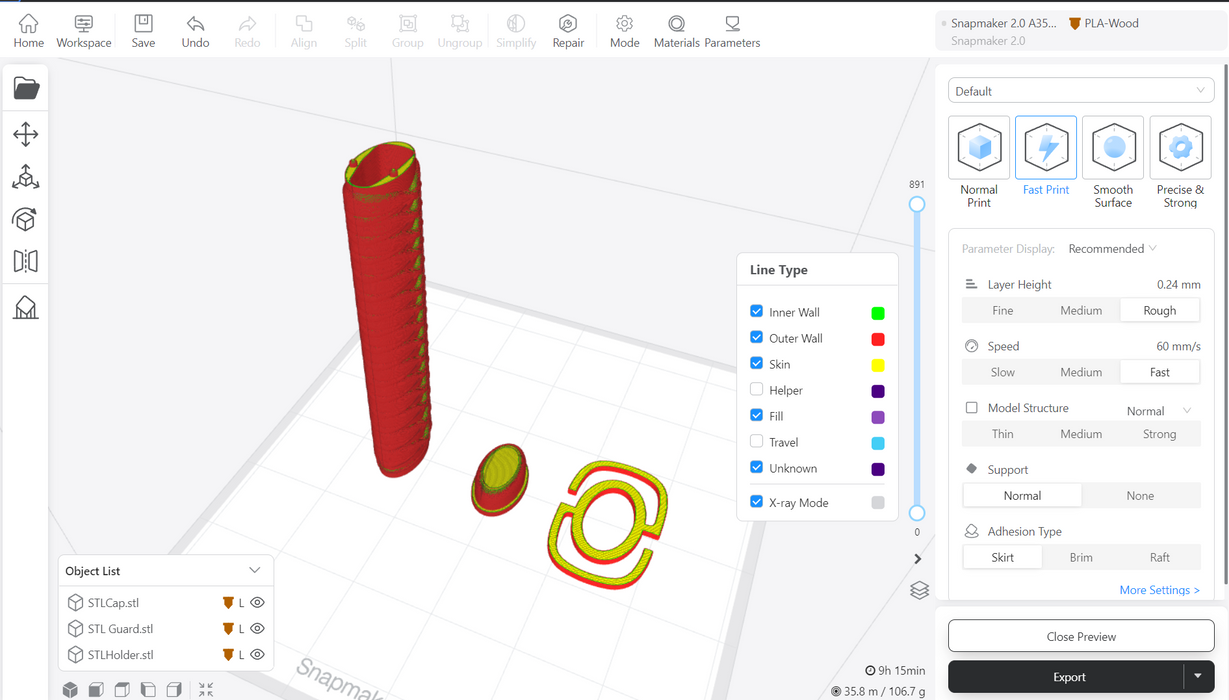
Task: Hide STL Guard.stl using eye icon
Action: 257,629
